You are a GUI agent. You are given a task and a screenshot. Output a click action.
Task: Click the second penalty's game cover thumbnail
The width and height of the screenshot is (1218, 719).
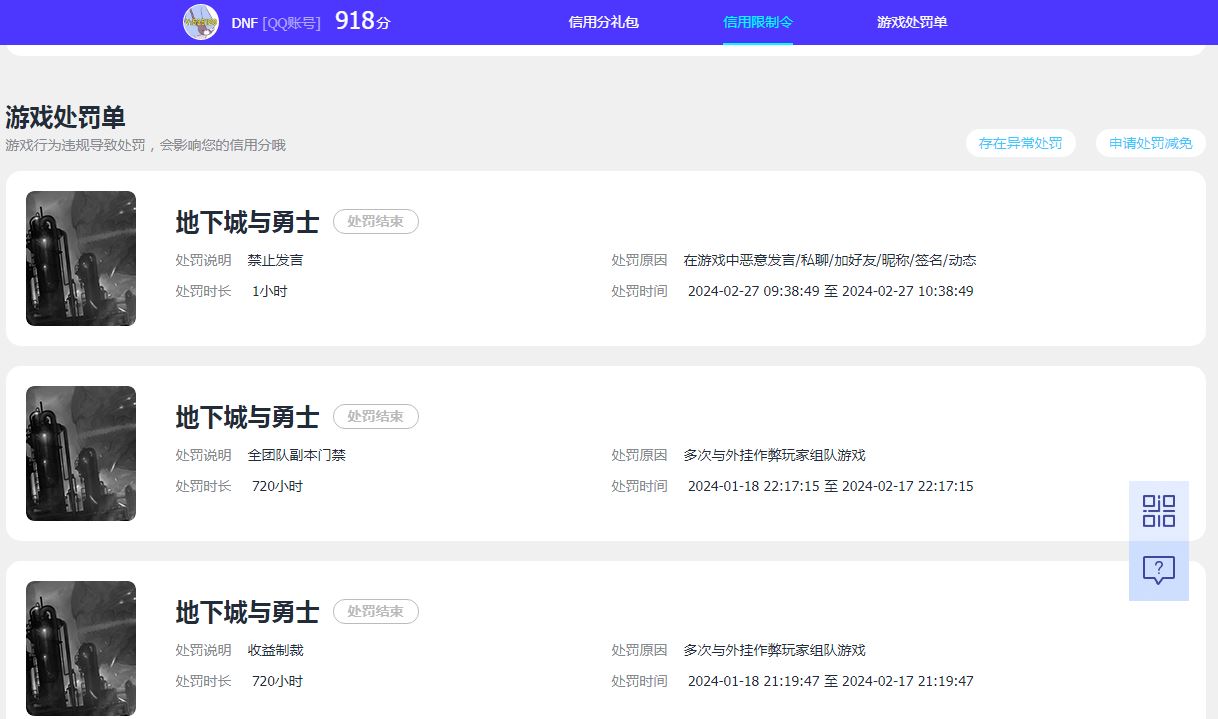click(x=80, y=453)
